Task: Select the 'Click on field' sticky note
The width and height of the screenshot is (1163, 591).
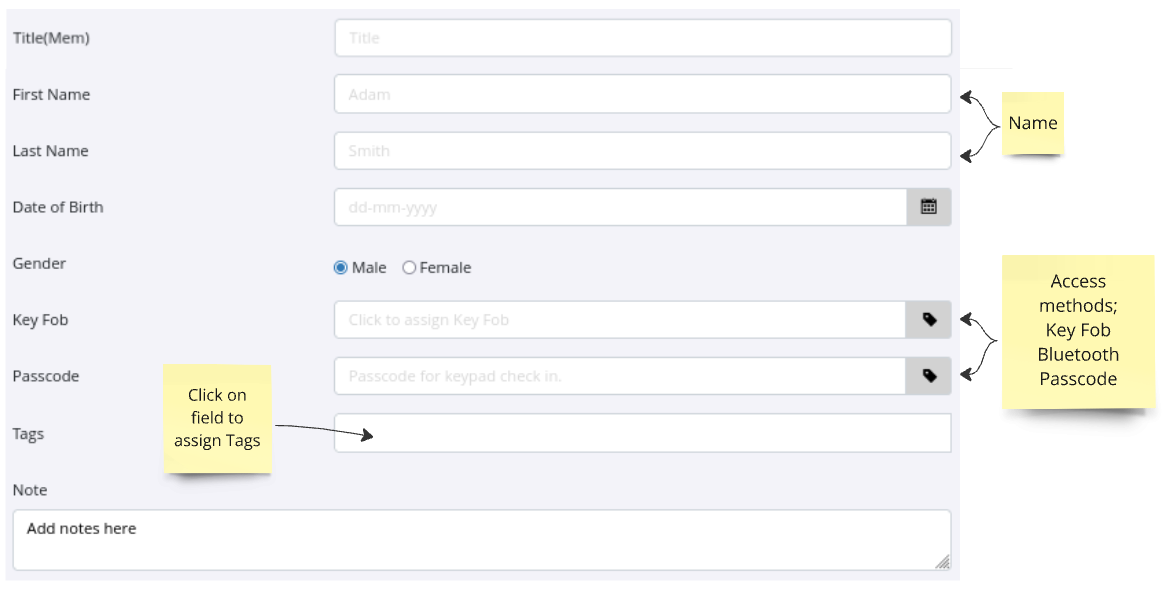Action: pyautogui.click(x=217, y=418)
